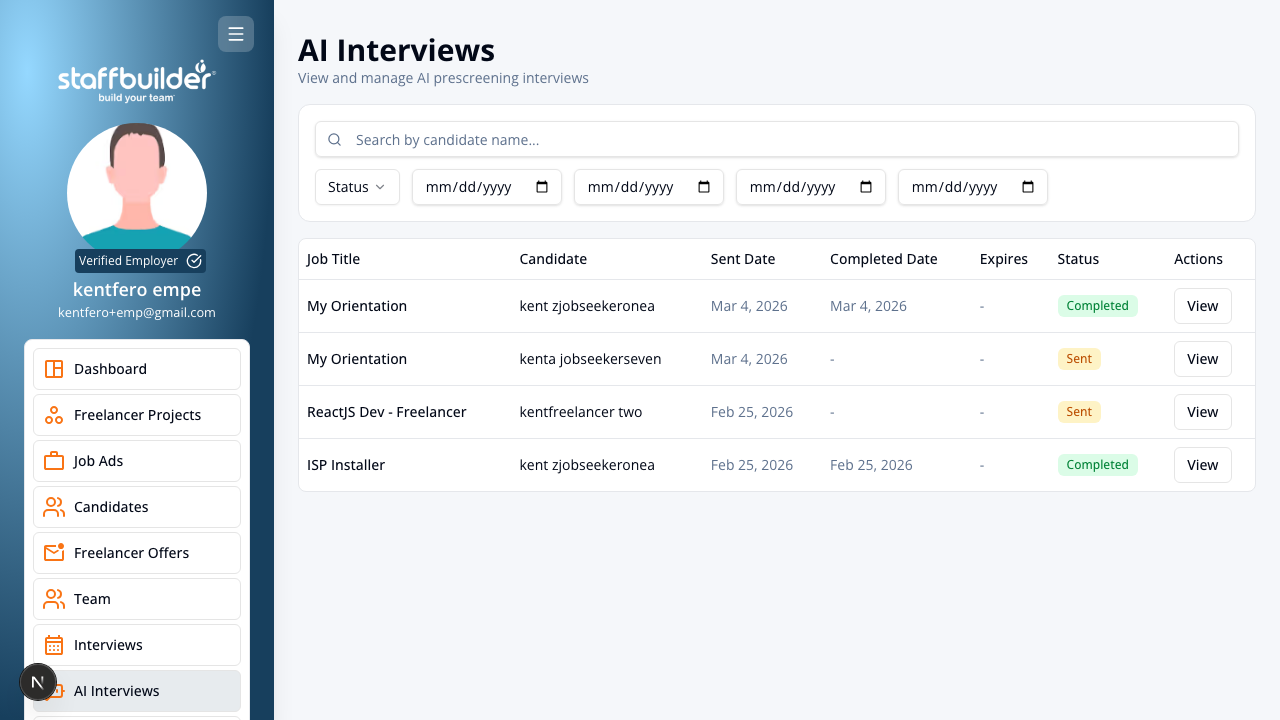Focus the search by candidate name field
This screenshot has height=720, width=1280.
(777, 140)
